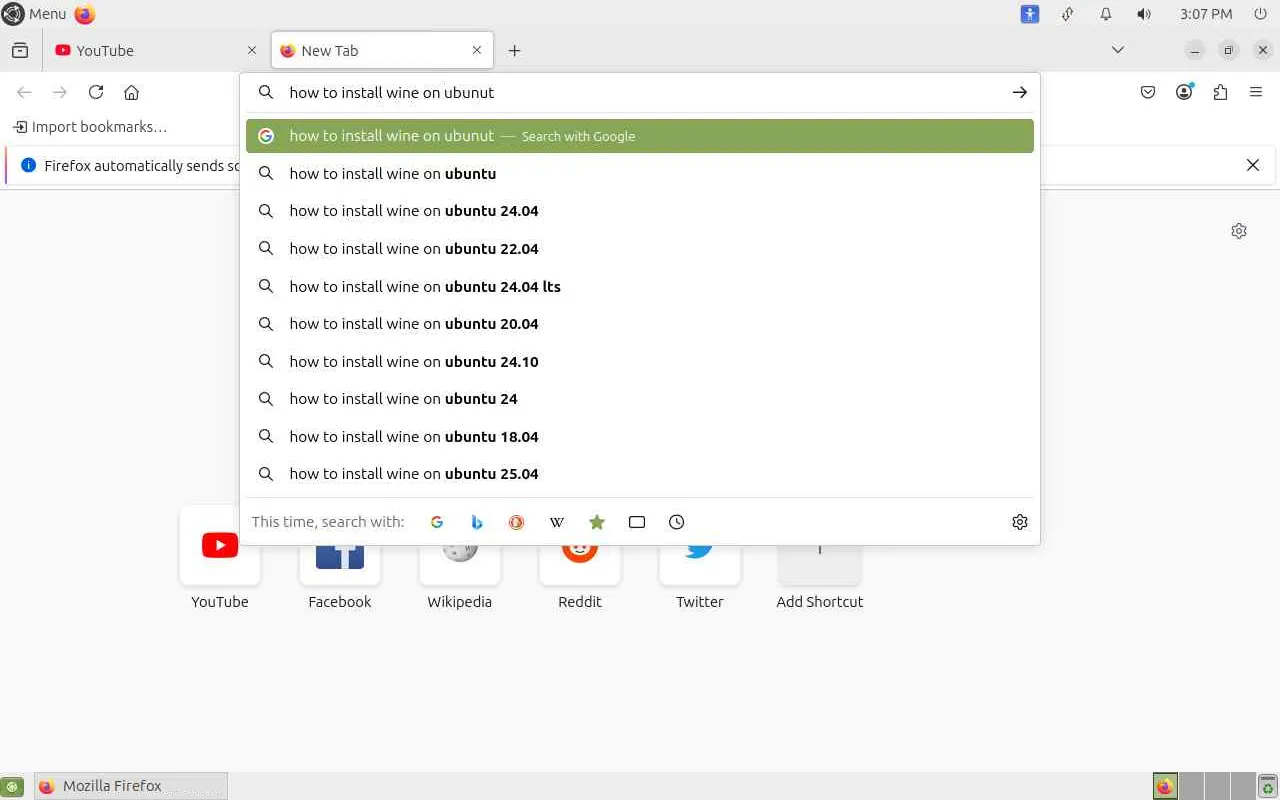Search in Bookmarks using the star icon
The height and width of the screenshot is (800, 1280).
[x=597, y=522]
